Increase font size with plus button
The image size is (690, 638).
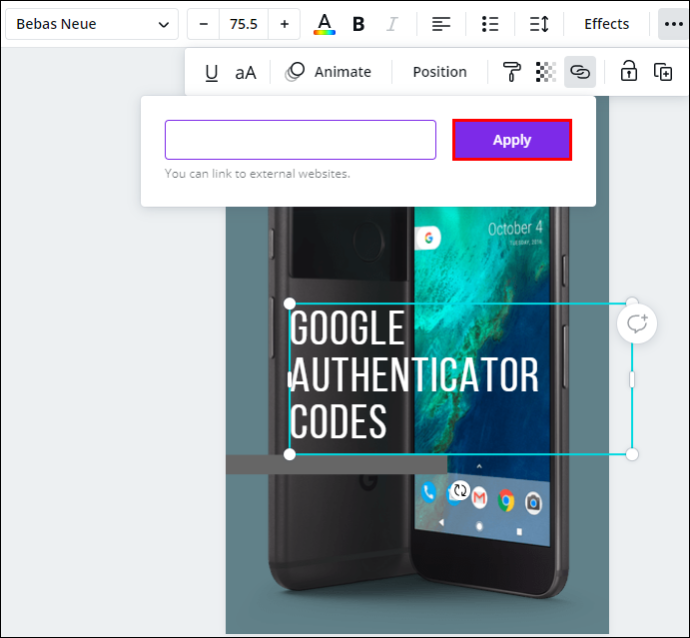click(x=284, y=24)
